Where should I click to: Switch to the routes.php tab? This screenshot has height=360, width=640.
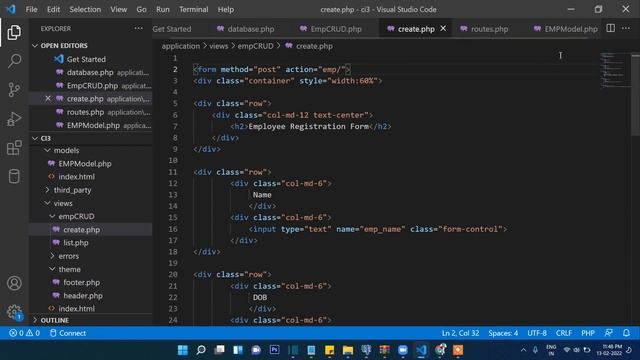(x=484, y=29)
